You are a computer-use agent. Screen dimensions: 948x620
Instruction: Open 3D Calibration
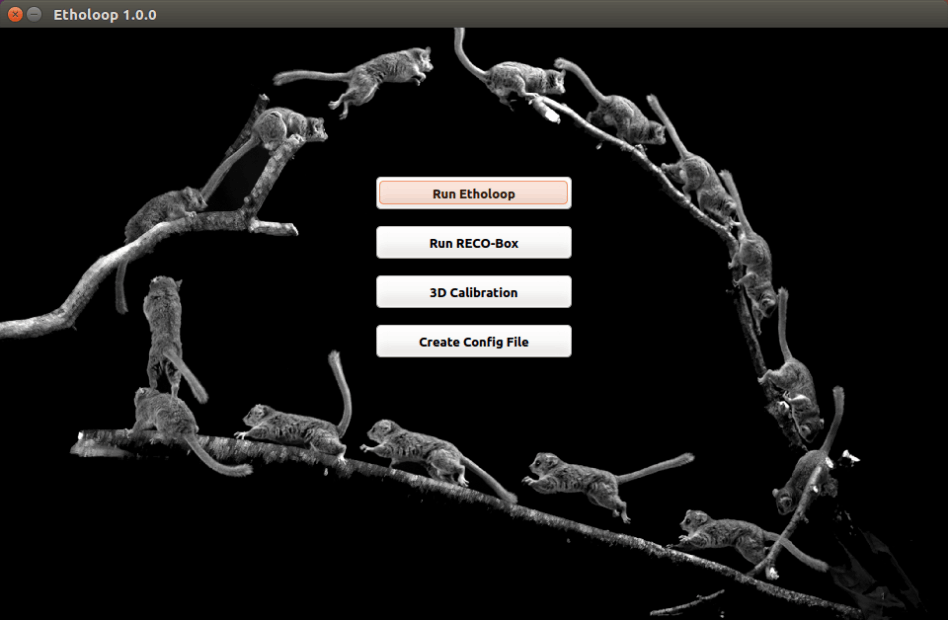(x=473, y=292)
